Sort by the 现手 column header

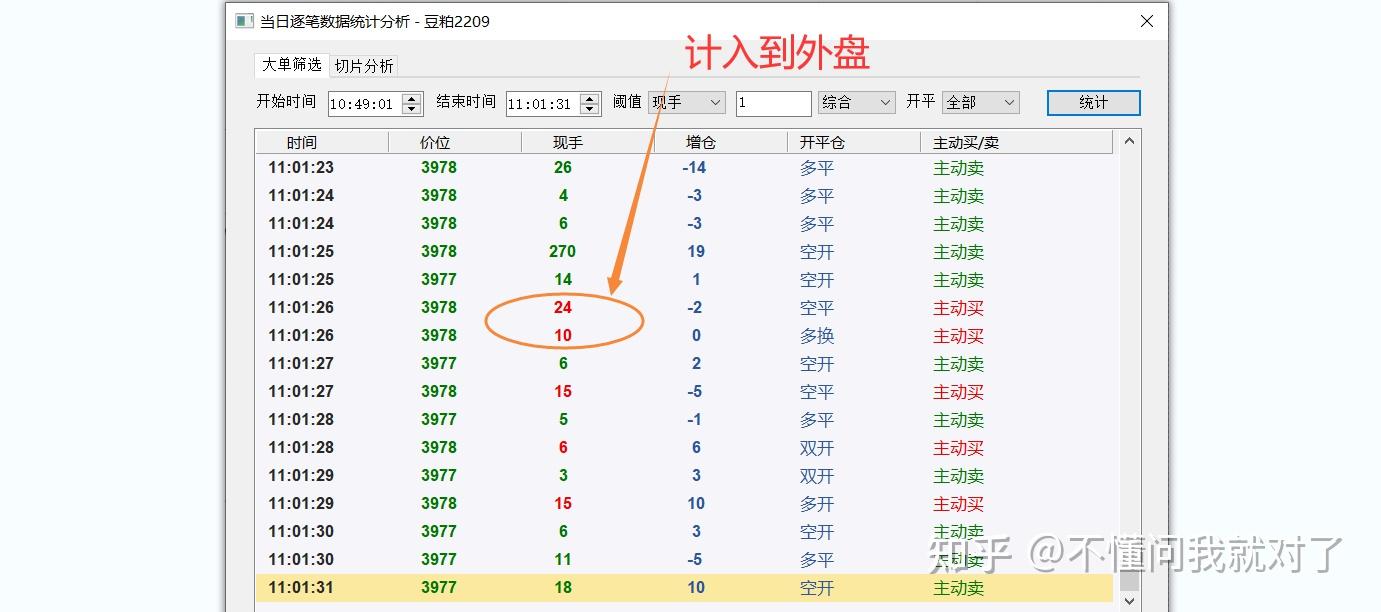[588, 142]
